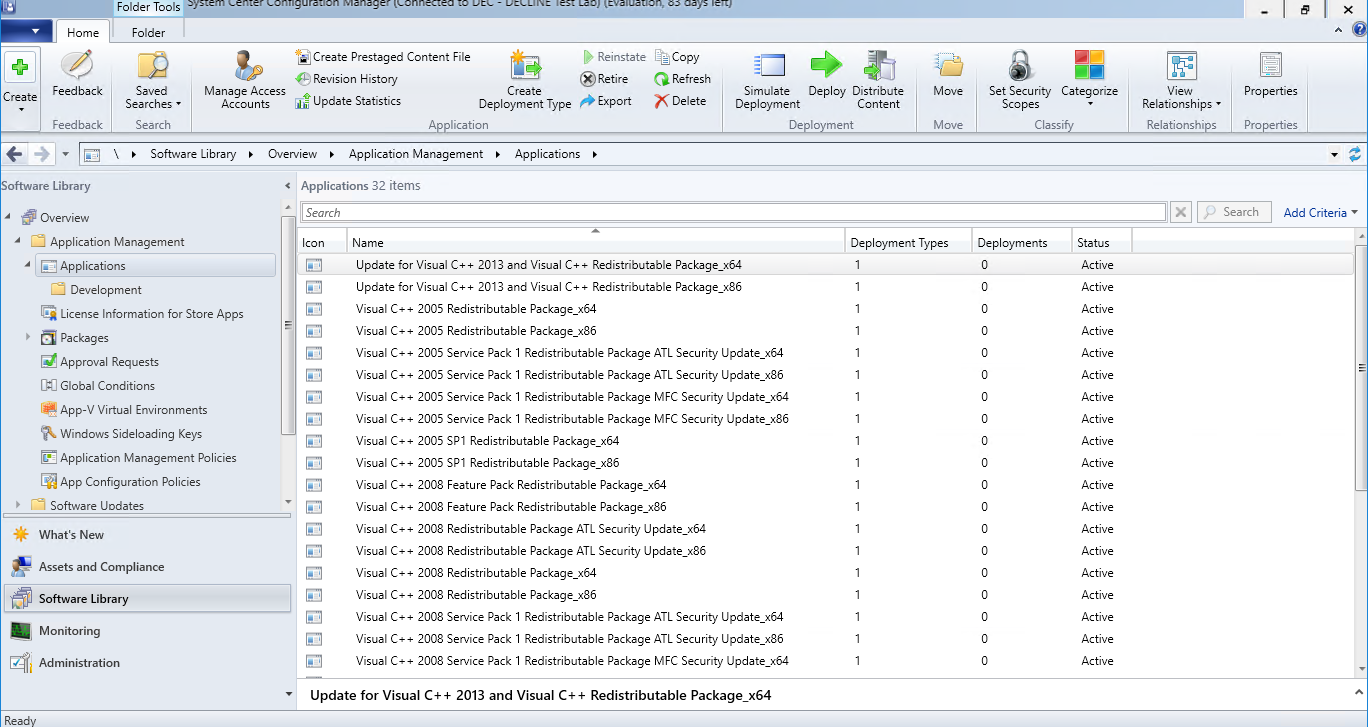Select License Information for Store Apps
Viewport: 1368px width, 727px height.
142,314
